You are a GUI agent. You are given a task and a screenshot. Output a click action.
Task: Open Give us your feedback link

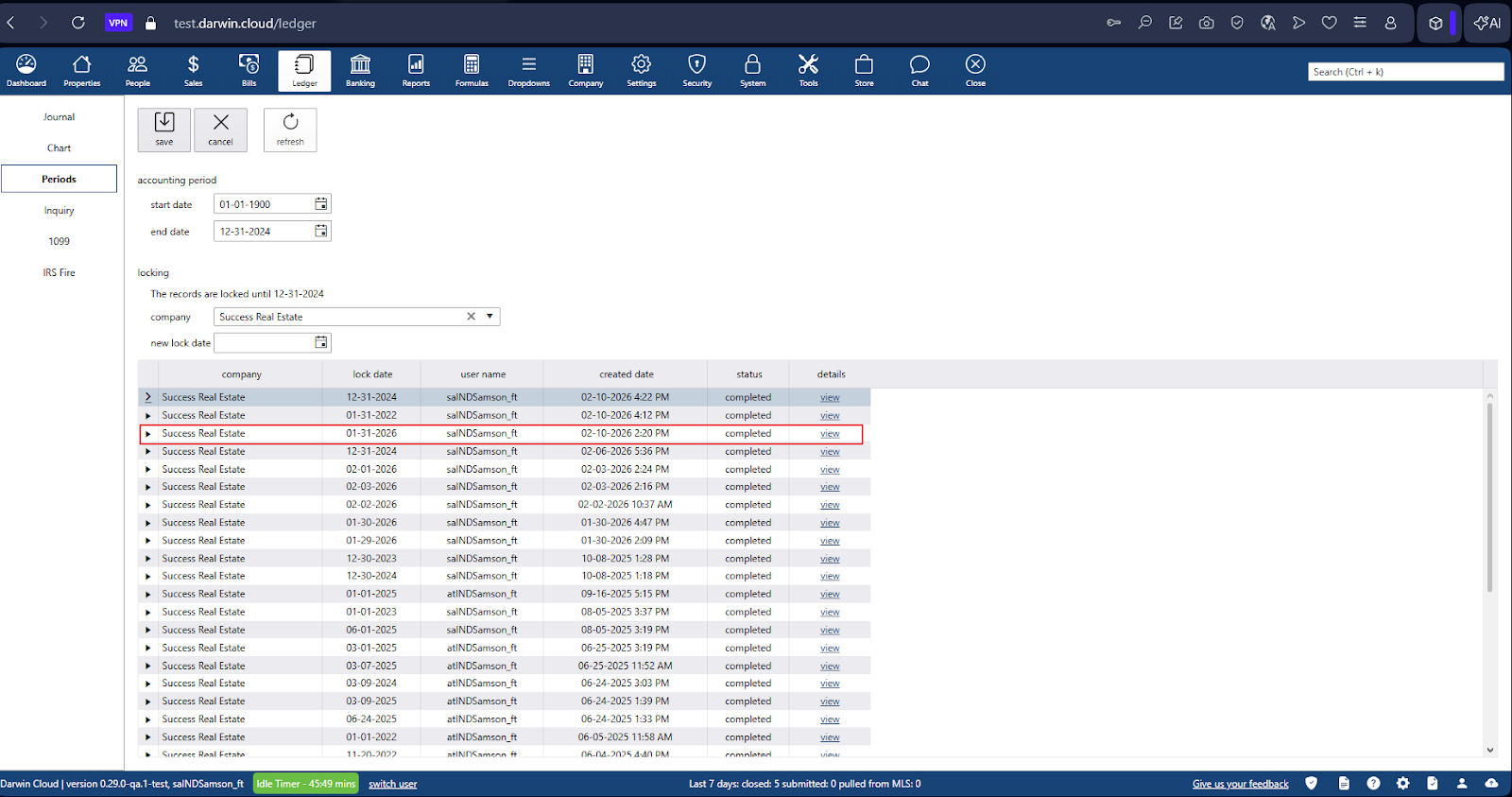[1240, 784]
